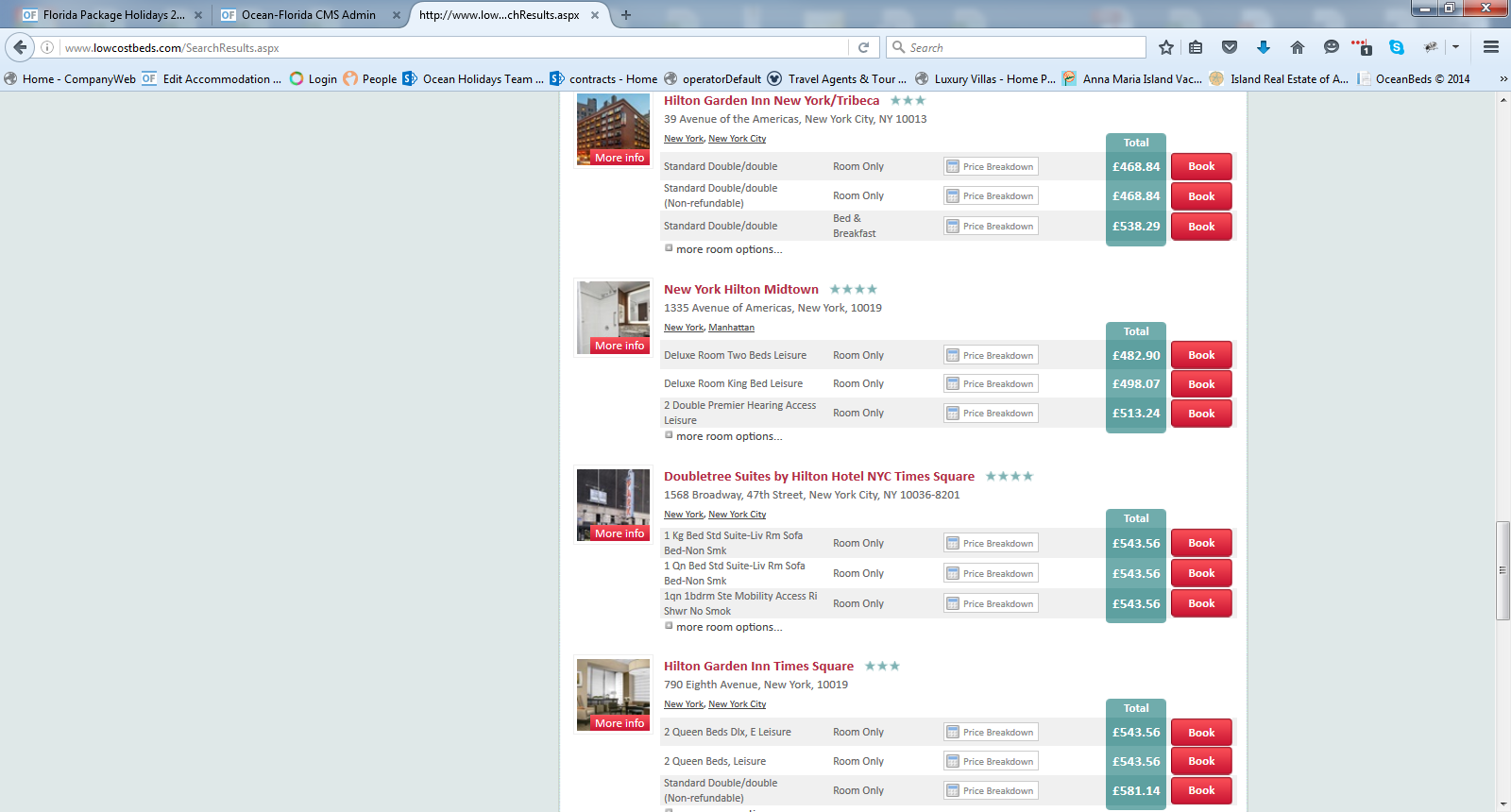Book the £581.14 non-refundable room

(1201, 790)
